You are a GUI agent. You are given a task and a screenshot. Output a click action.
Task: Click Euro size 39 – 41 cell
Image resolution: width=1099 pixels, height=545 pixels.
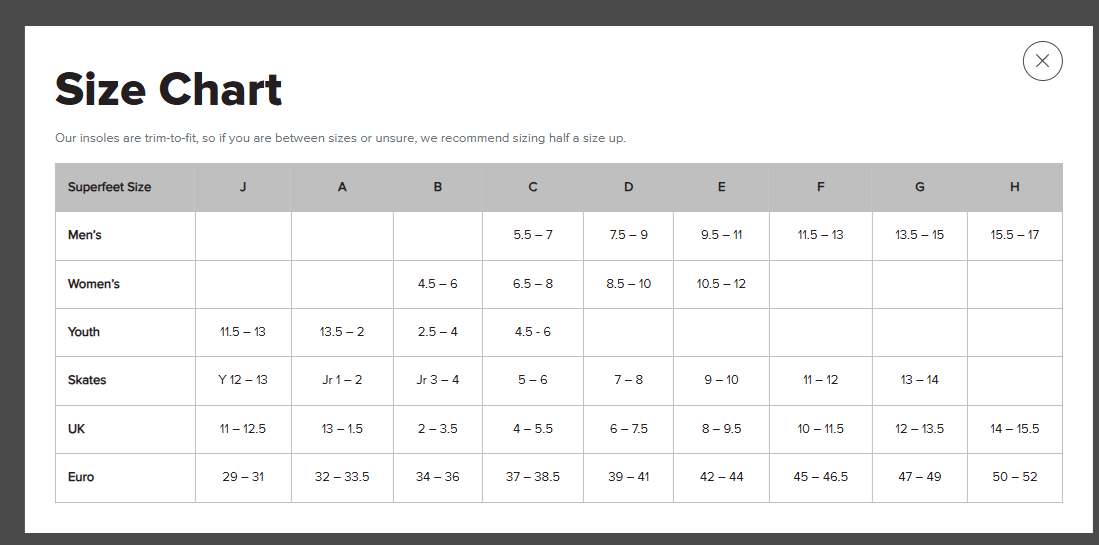click(x=629, y=477)
